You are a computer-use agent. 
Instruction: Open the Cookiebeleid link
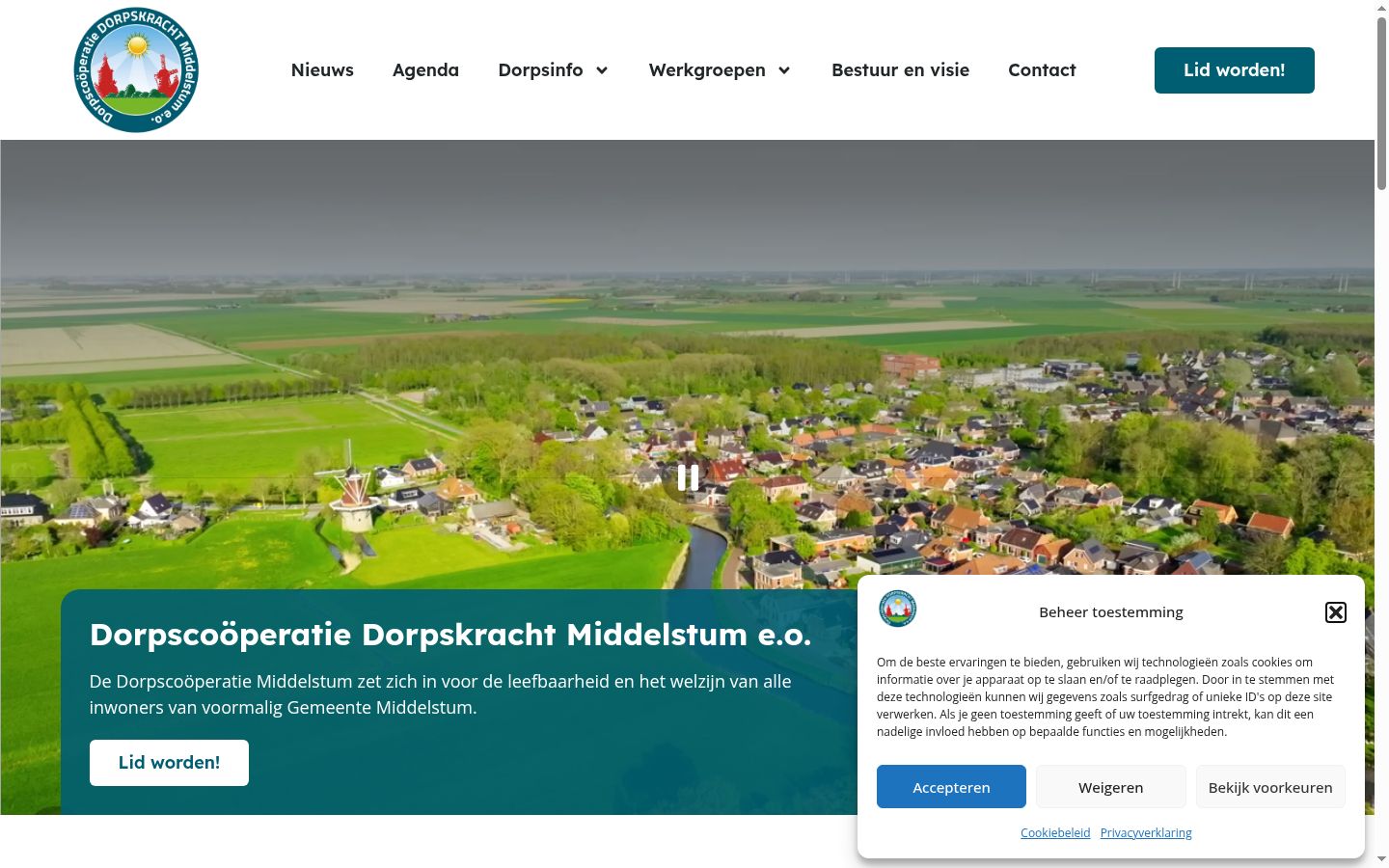[x=1055, y=833]
